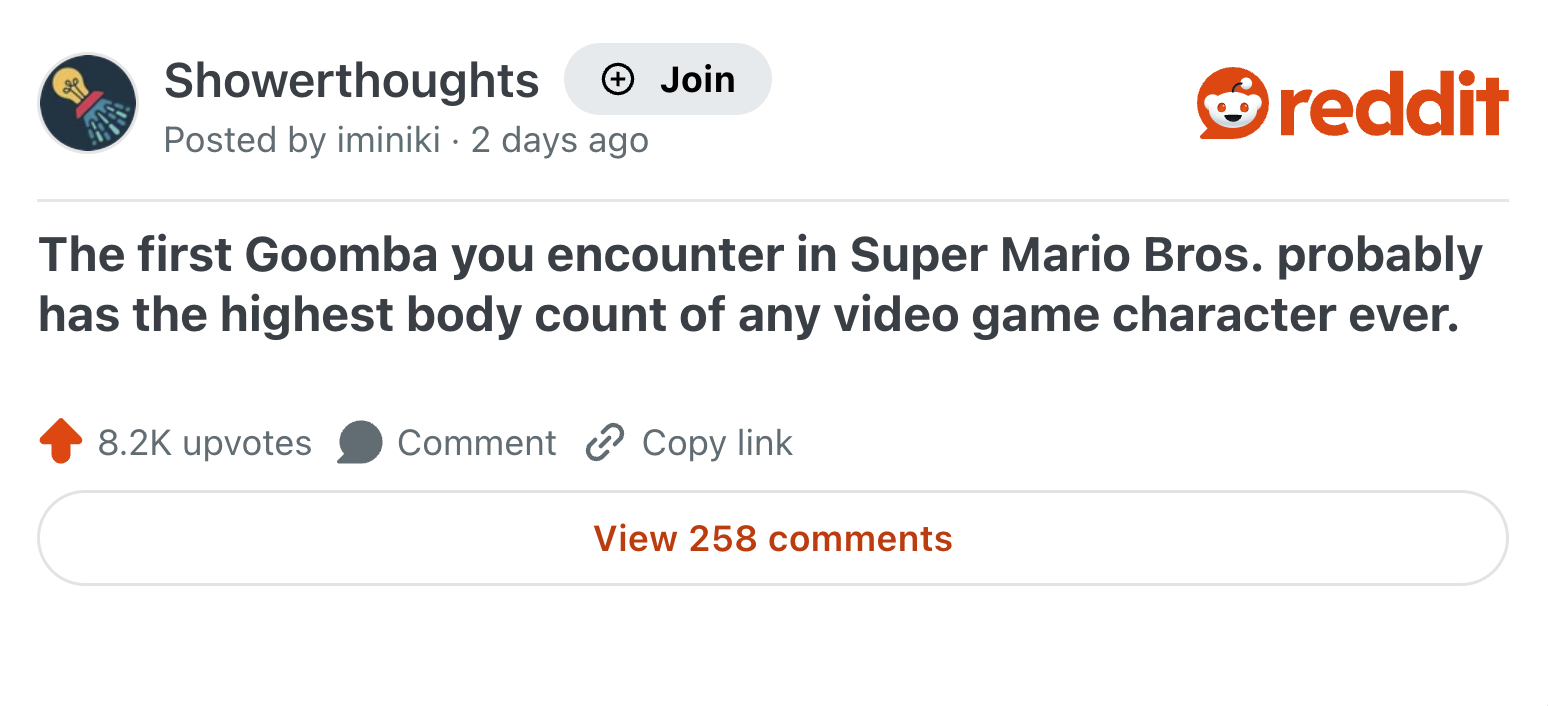This screenshot has height=706, width=1548.
Task: Open the iminiki user profile
Action: click(x=389, y=140)
